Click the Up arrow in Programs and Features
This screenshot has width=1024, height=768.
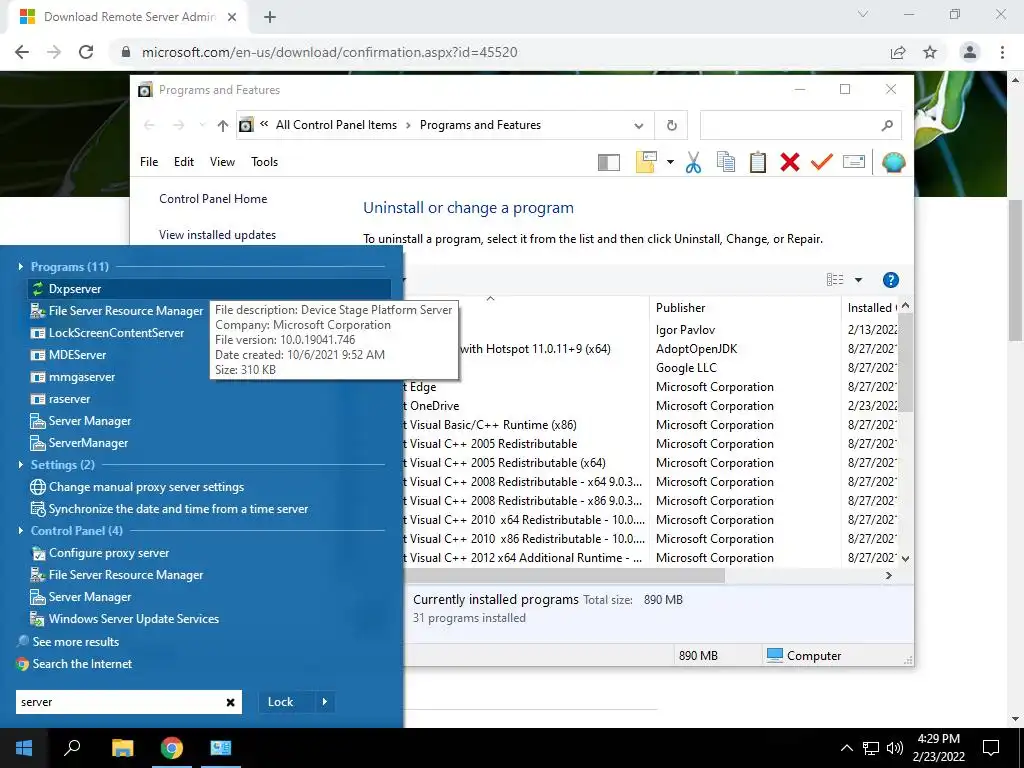(223, 125)
